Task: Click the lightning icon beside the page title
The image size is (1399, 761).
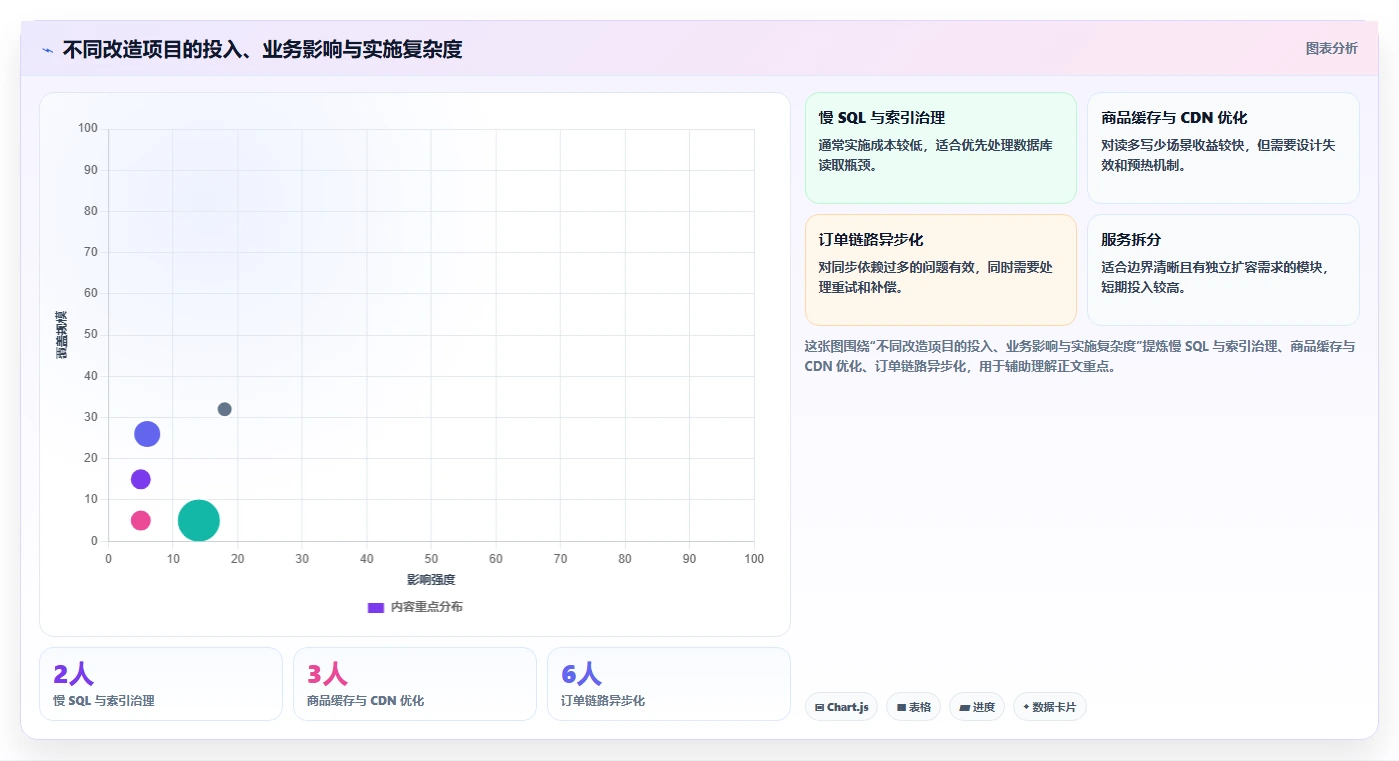Action: [47, 49]
